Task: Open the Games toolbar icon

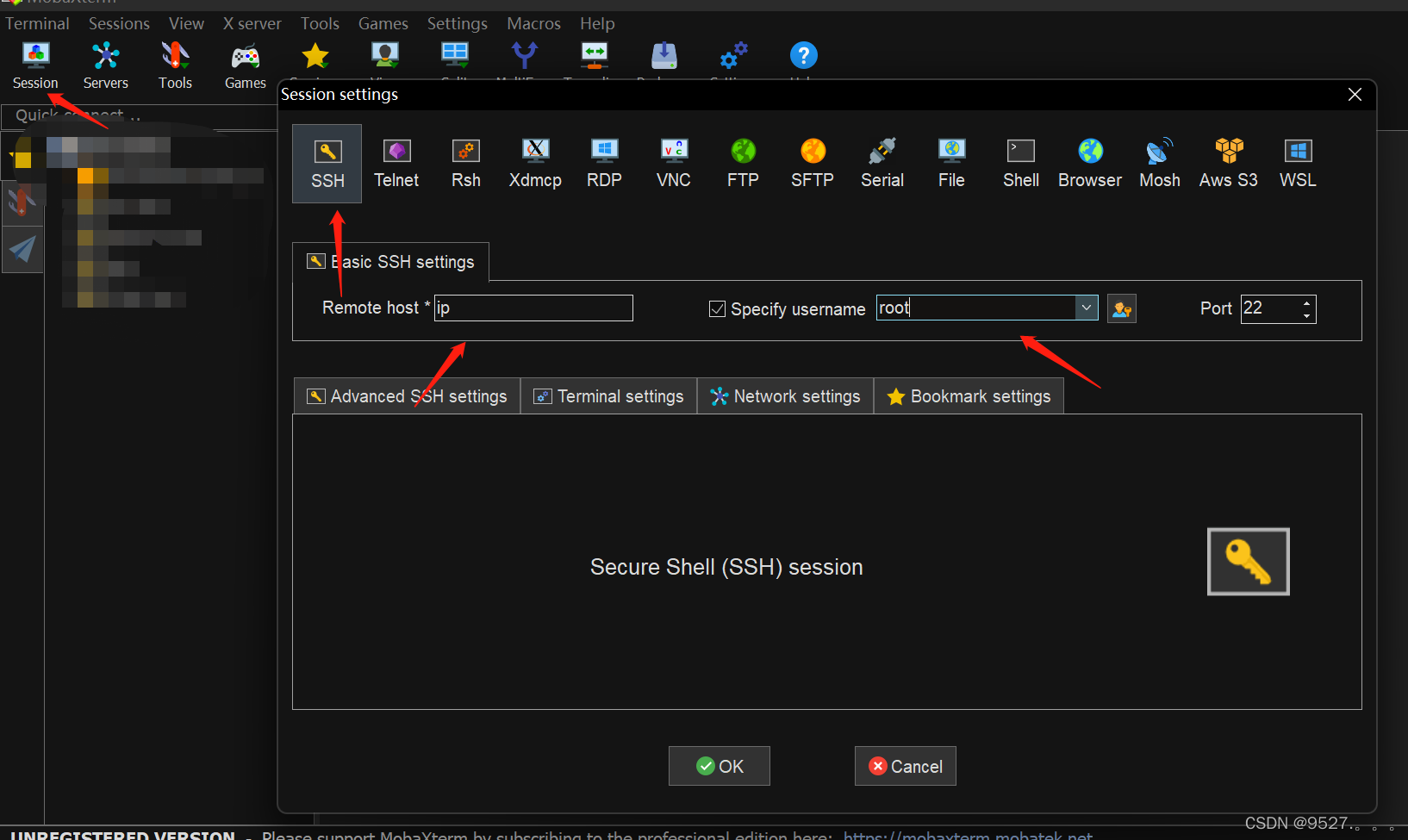Action: point(246,66)
